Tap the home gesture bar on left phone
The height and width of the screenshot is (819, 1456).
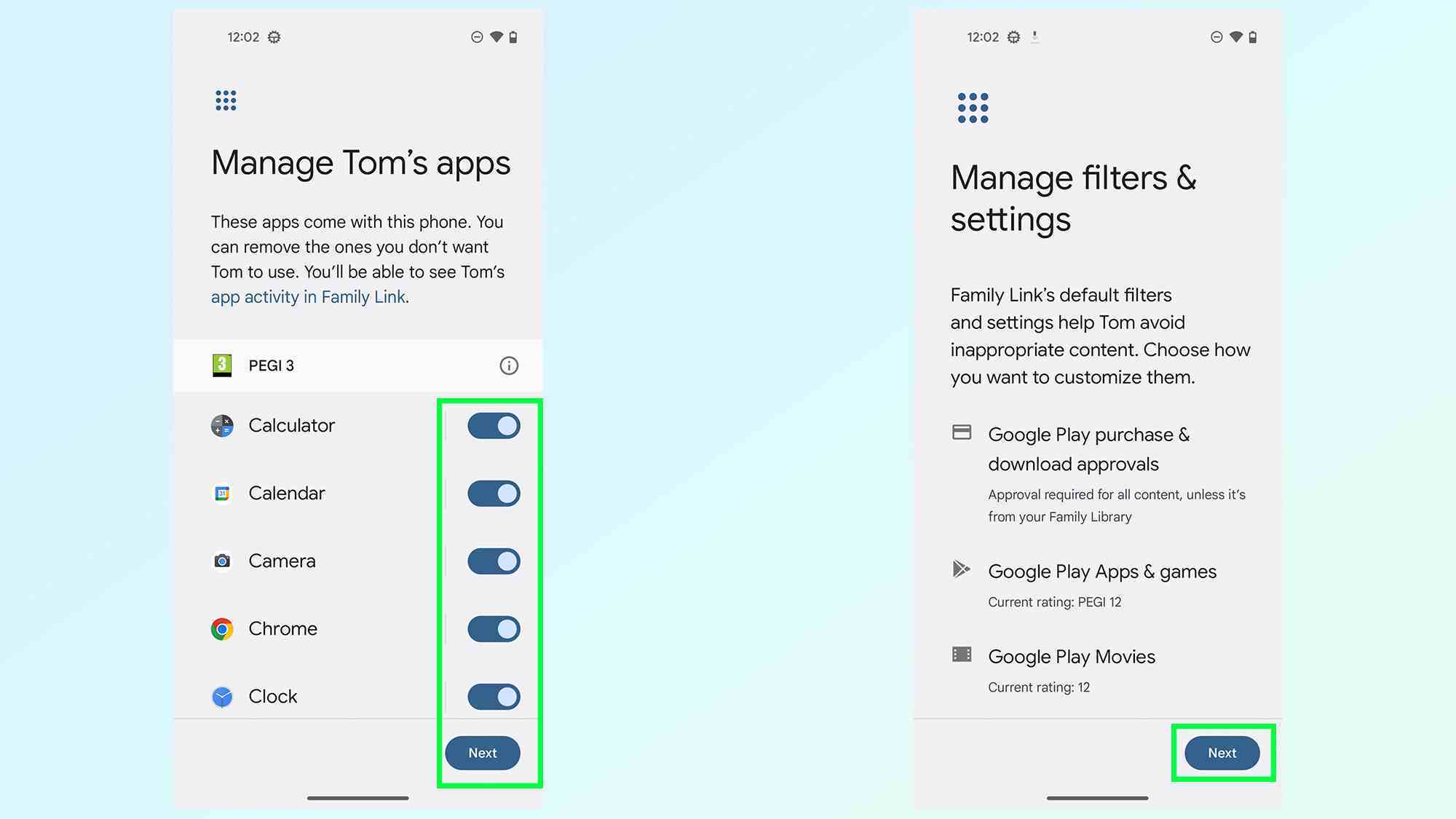coord(357,798)
